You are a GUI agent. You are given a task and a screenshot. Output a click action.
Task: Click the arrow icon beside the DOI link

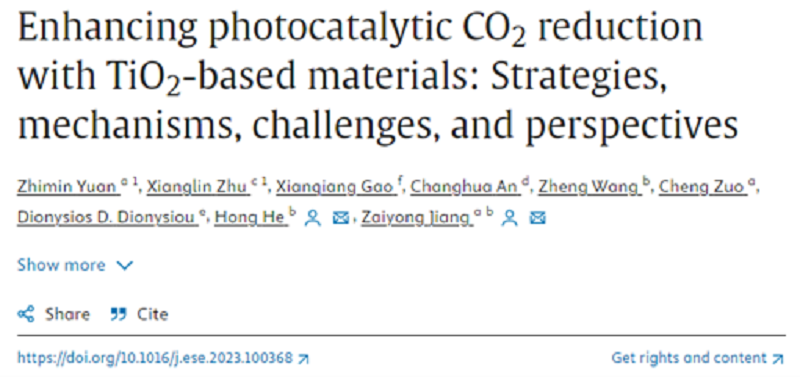click(x=304, y=359)
